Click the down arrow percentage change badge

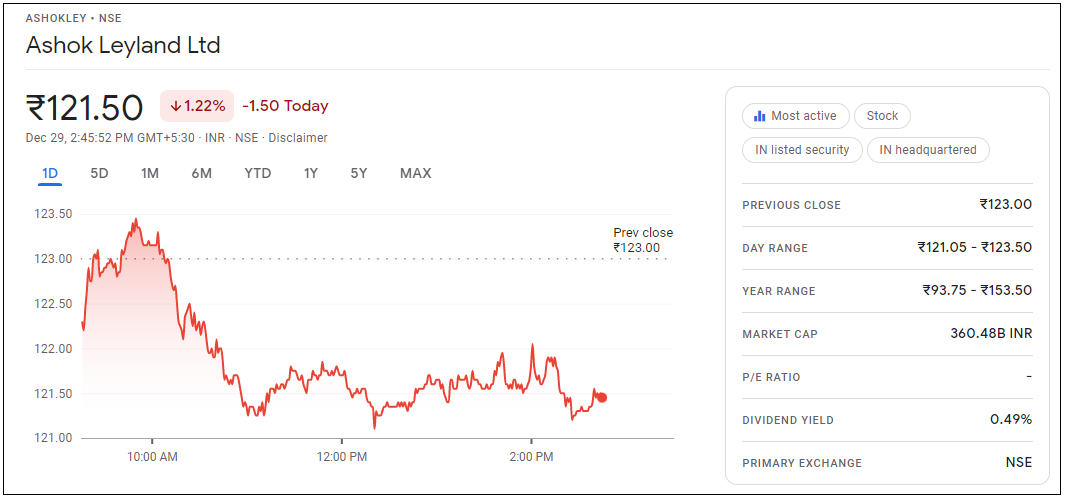point(197,106)
